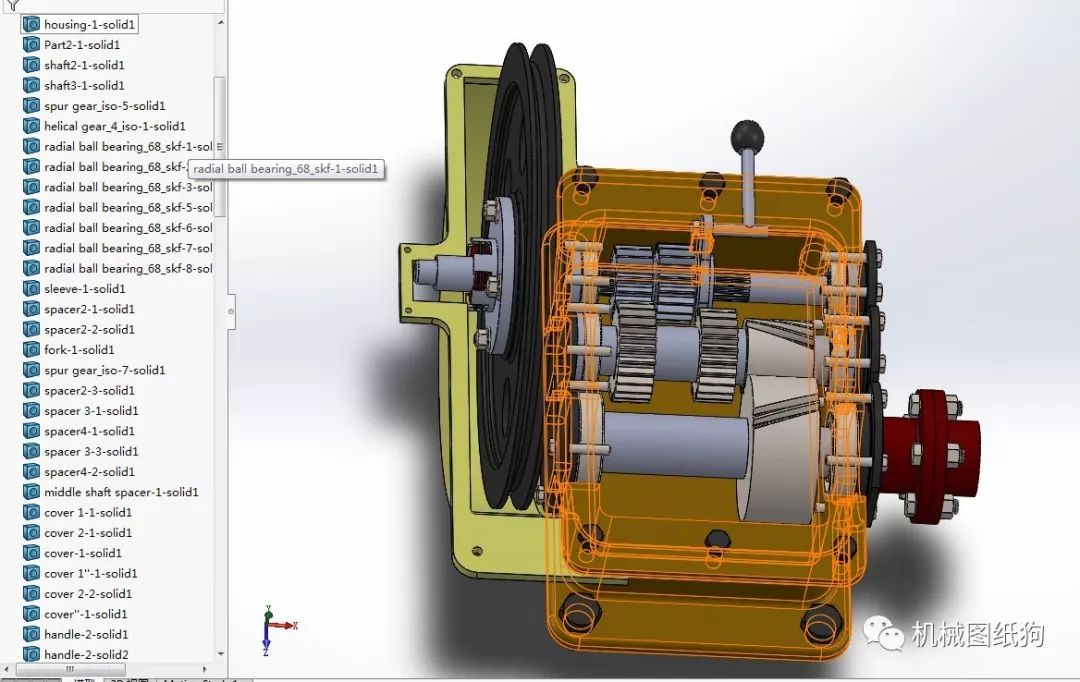Screen dimensions: 1080x682
Task: Select handle-2-solid1 in the tree
Action: tap(86, 634)
